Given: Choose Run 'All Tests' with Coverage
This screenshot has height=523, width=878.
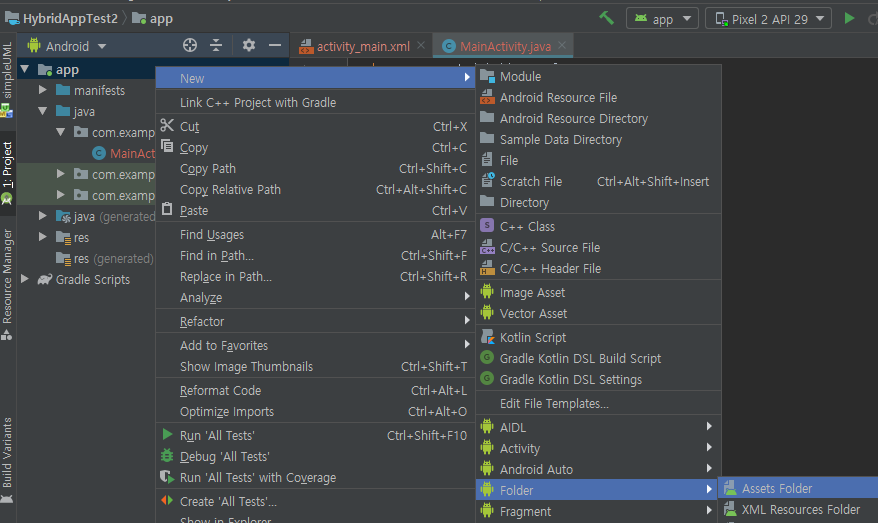Looking at the screenshot, I should click(315, 478).
